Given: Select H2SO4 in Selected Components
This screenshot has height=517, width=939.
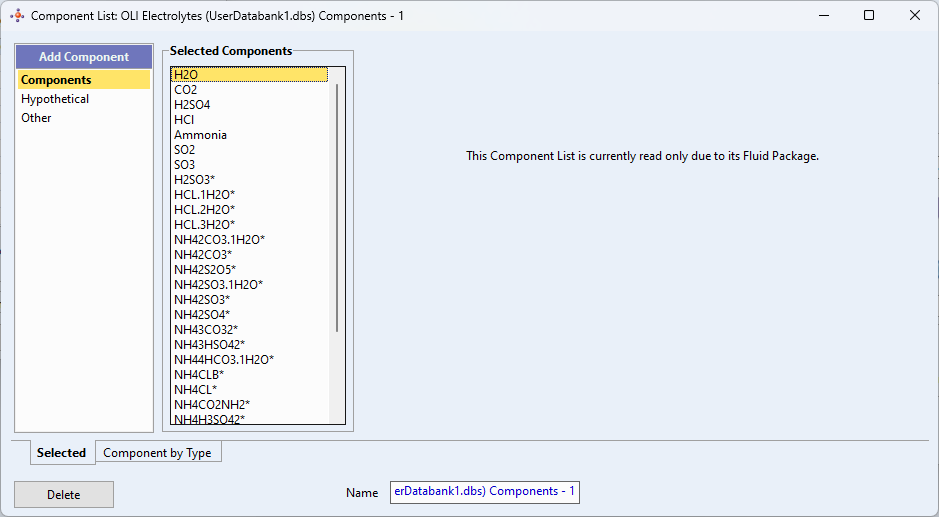Looking at the screenshot, I should pyautogui.click(x=192, y=105).
